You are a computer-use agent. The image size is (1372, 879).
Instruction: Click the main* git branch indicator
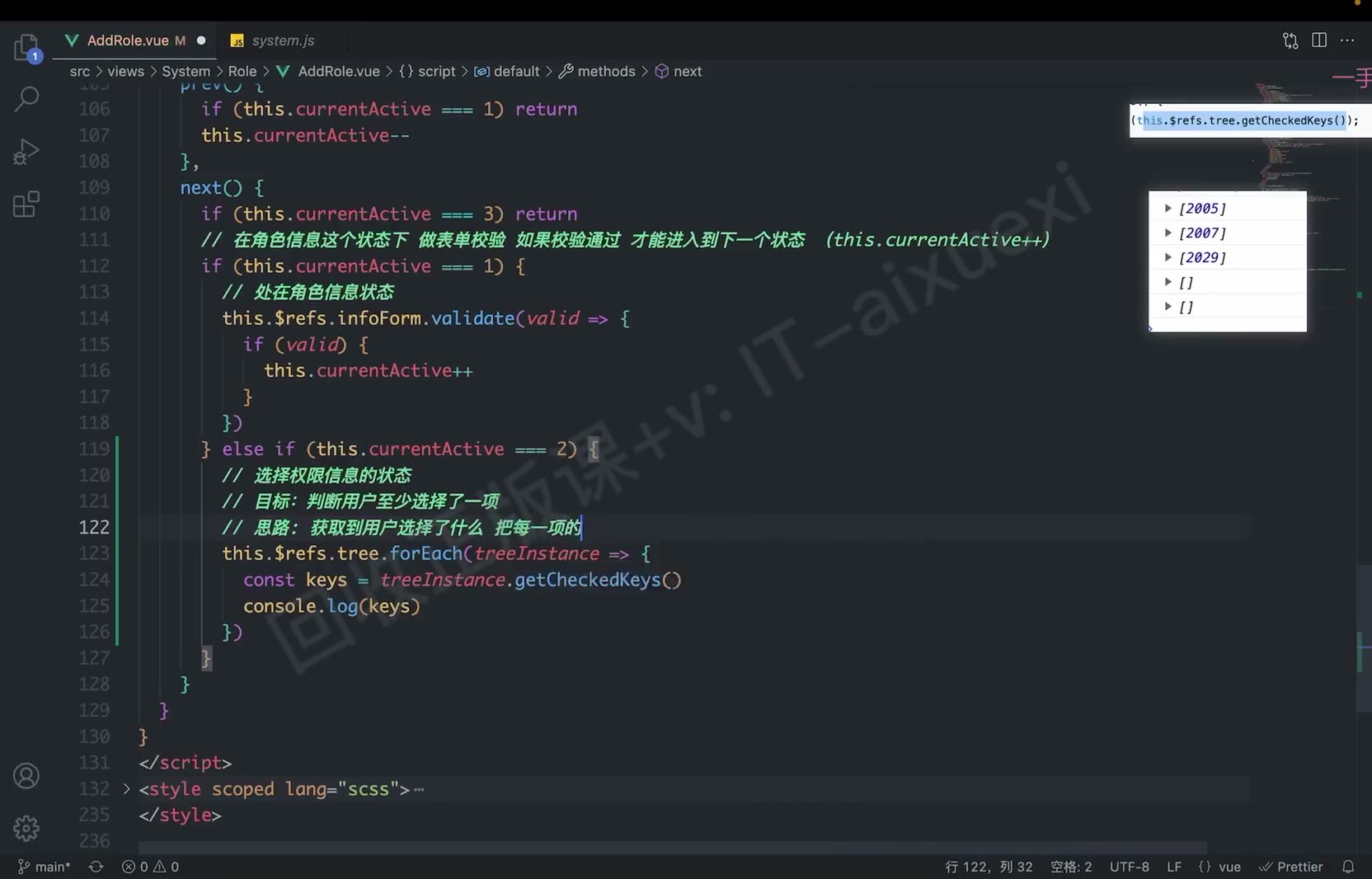click(45, 867)
